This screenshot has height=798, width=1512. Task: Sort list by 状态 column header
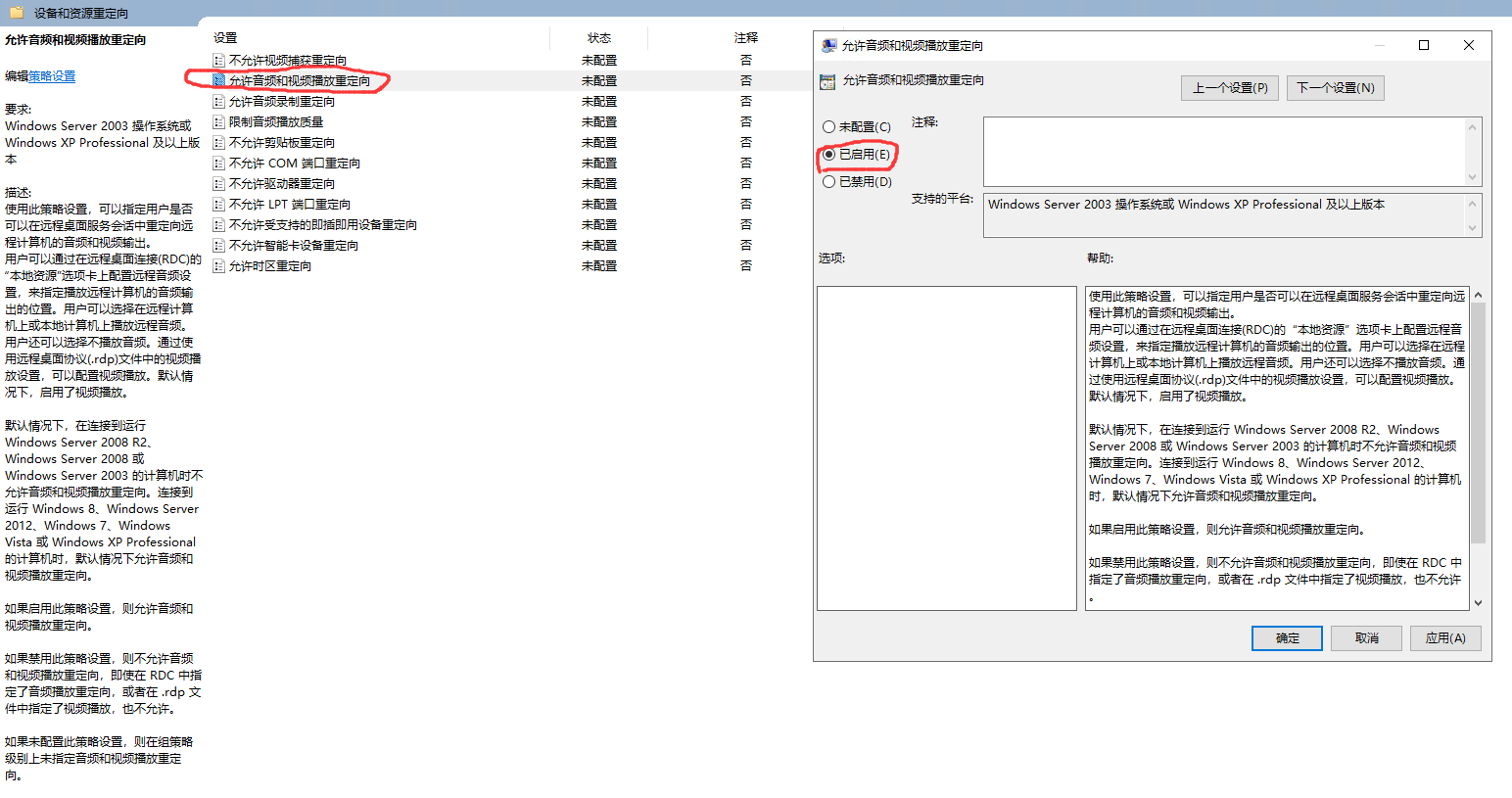coord(598,38)
